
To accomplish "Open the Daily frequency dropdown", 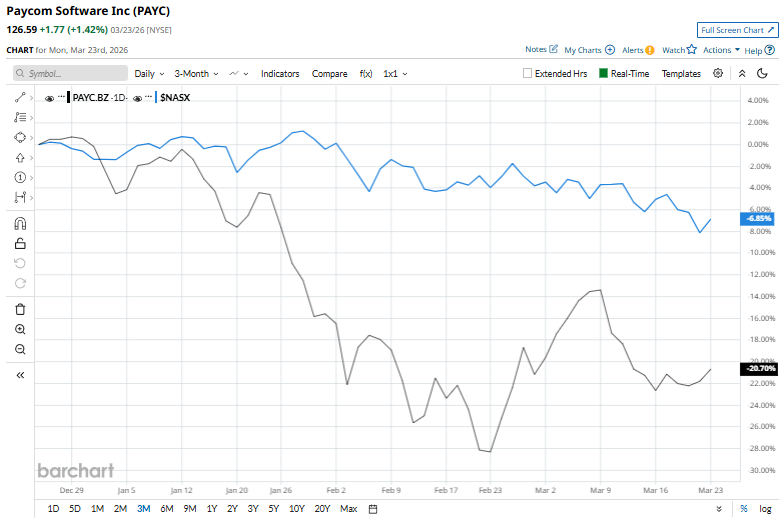I will coord(149,74).
